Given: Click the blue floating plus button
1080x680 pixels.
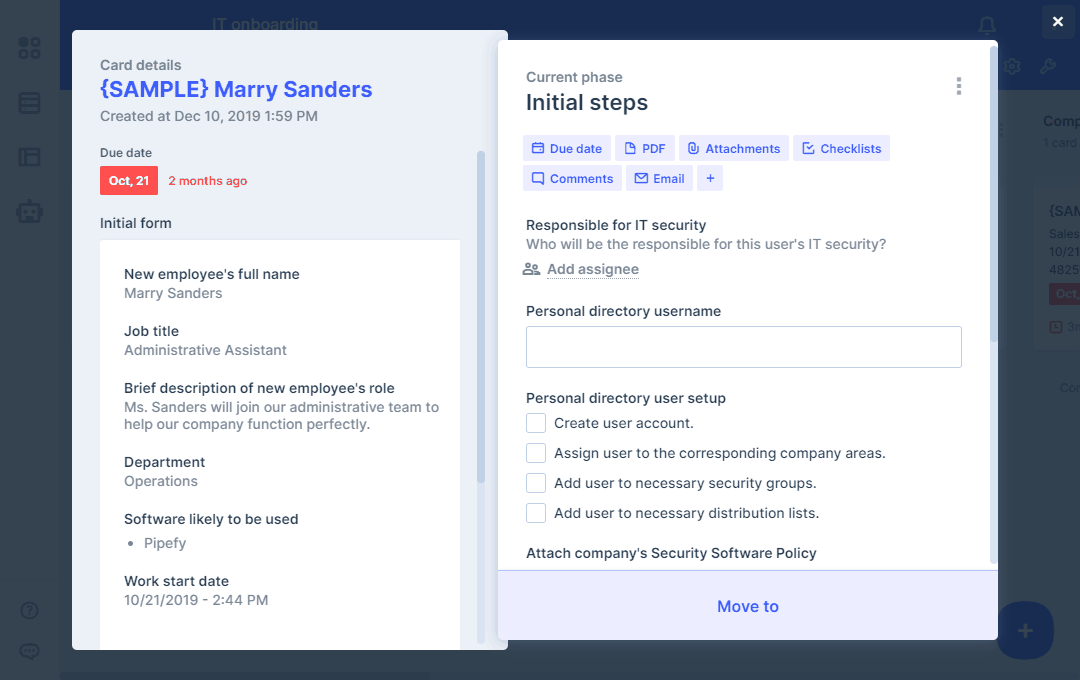Looking at the screenshot, I should 1025,630.
